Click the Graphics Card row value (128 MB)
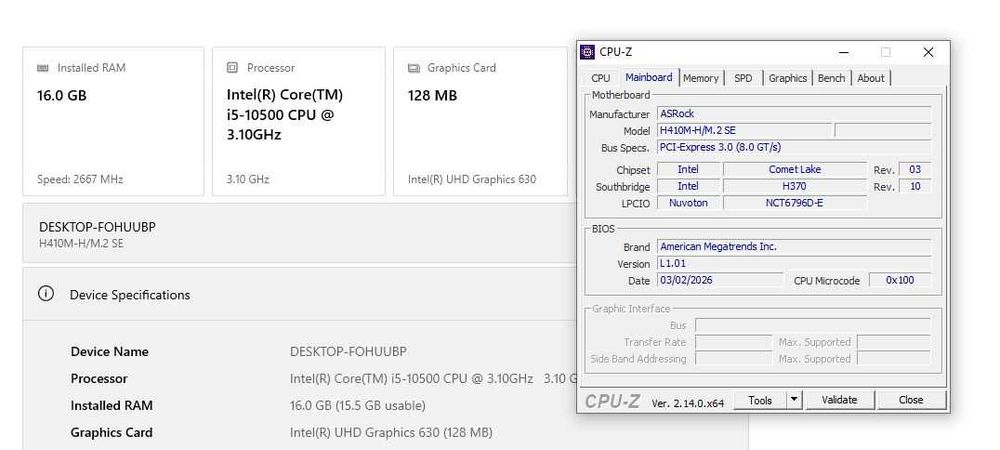Image resolution: width=1000 pixels, height=450 pixels. click(391, 433)
